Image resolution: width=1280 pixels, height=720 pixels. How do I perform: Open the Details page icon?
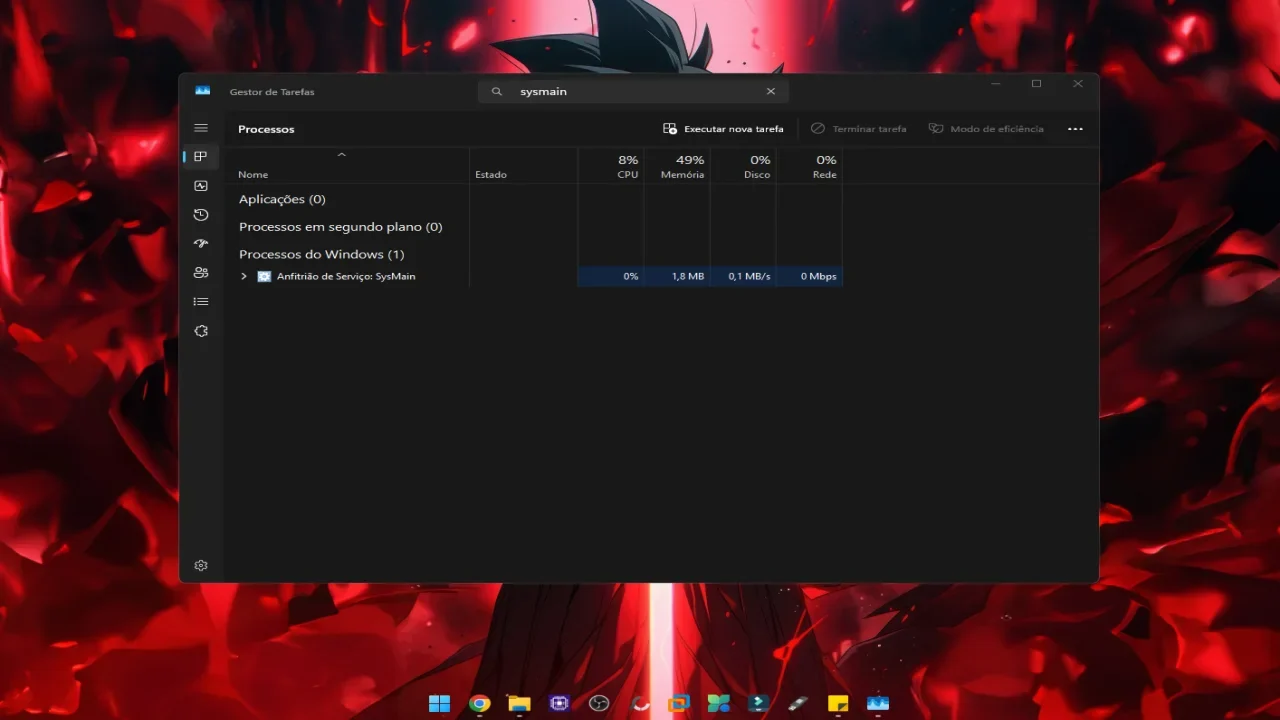201,301
